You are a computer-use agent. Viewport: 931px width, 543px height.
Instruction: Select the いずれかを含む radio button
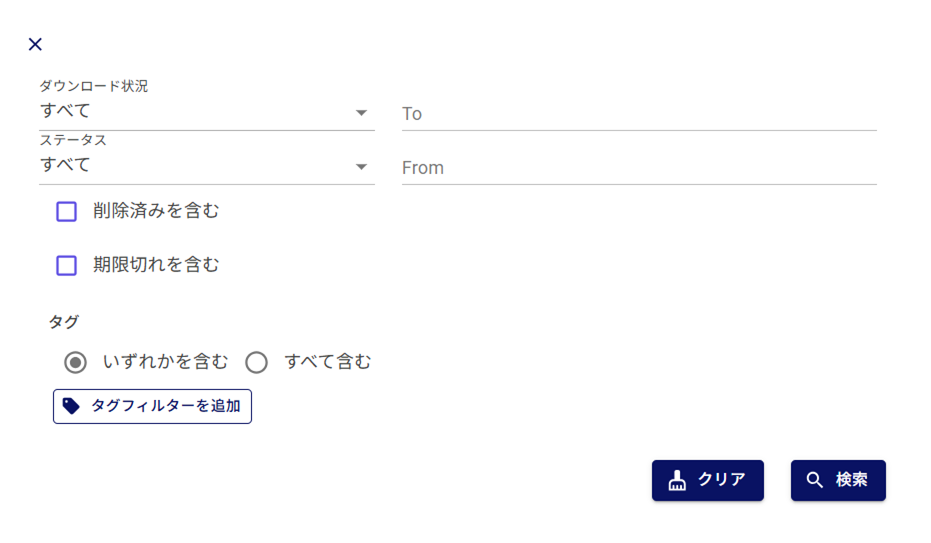coord(75,362)
